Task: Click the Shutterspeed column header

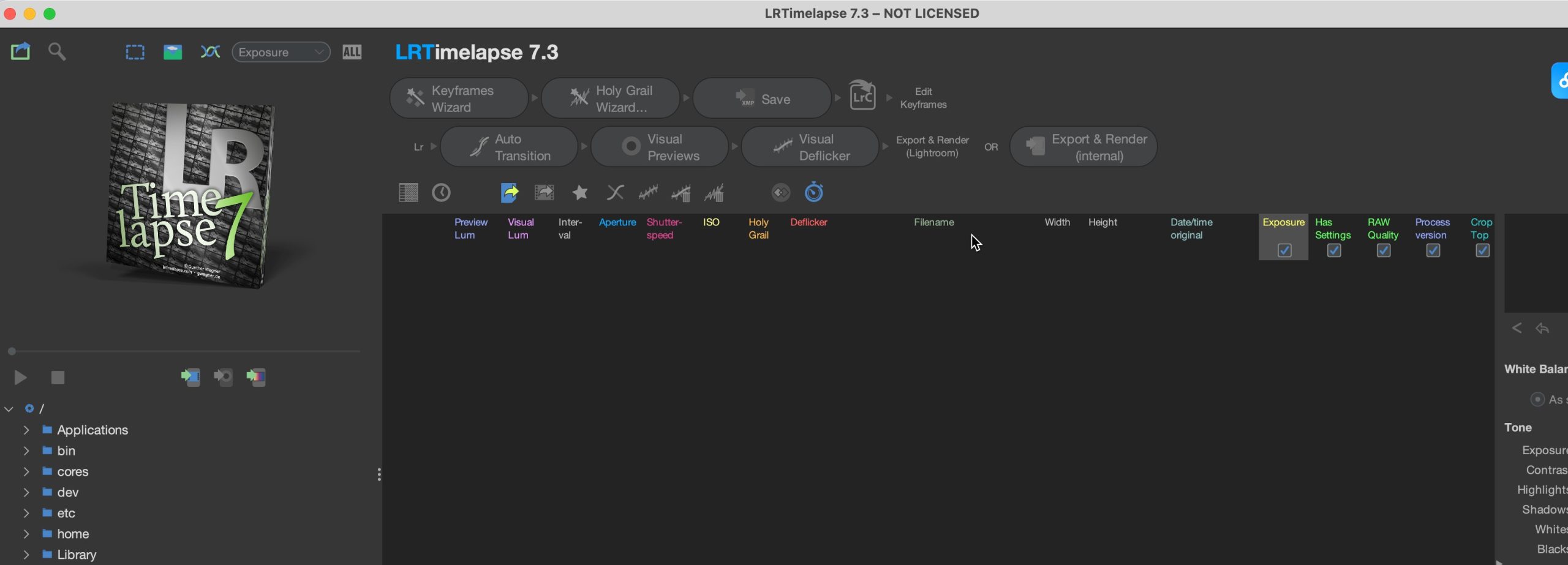Action: 664,228
